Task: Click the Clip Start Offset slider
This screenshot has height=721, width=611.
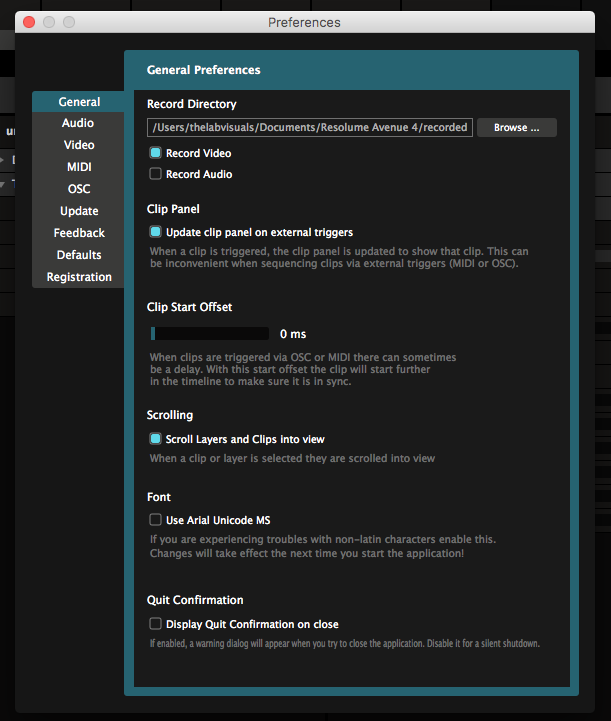Action: (x=209, y=334)
